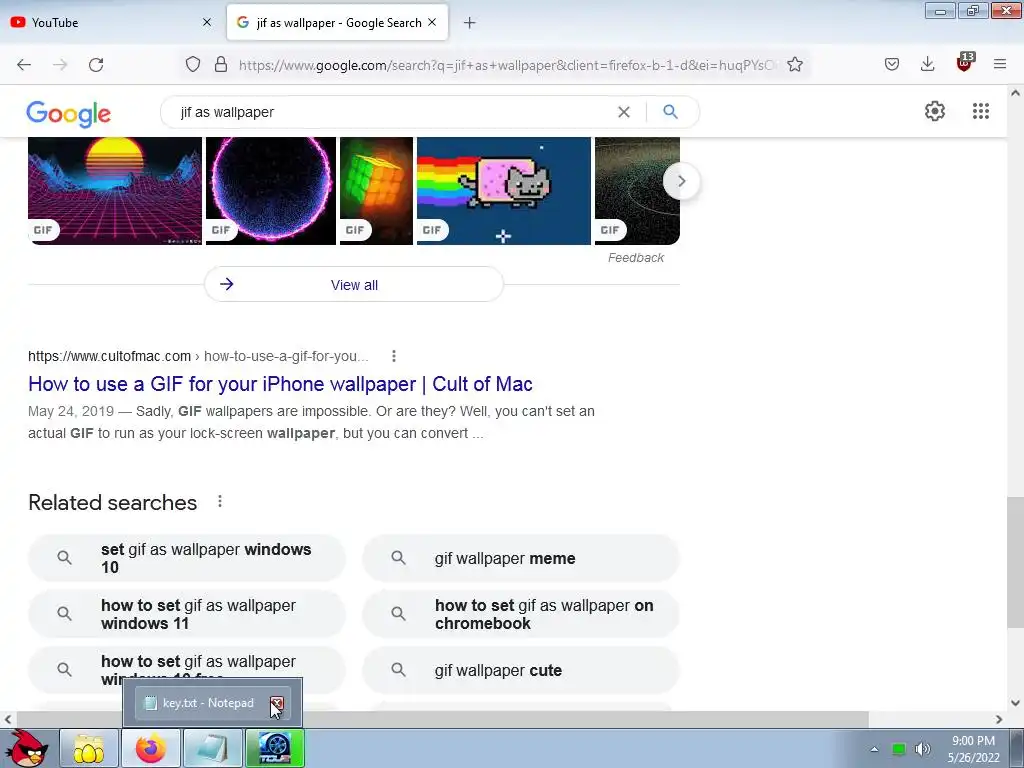This screenshot has height=768, width=1024.
Task: Run search with the magnifier button
Action: (x=670, y=112)
